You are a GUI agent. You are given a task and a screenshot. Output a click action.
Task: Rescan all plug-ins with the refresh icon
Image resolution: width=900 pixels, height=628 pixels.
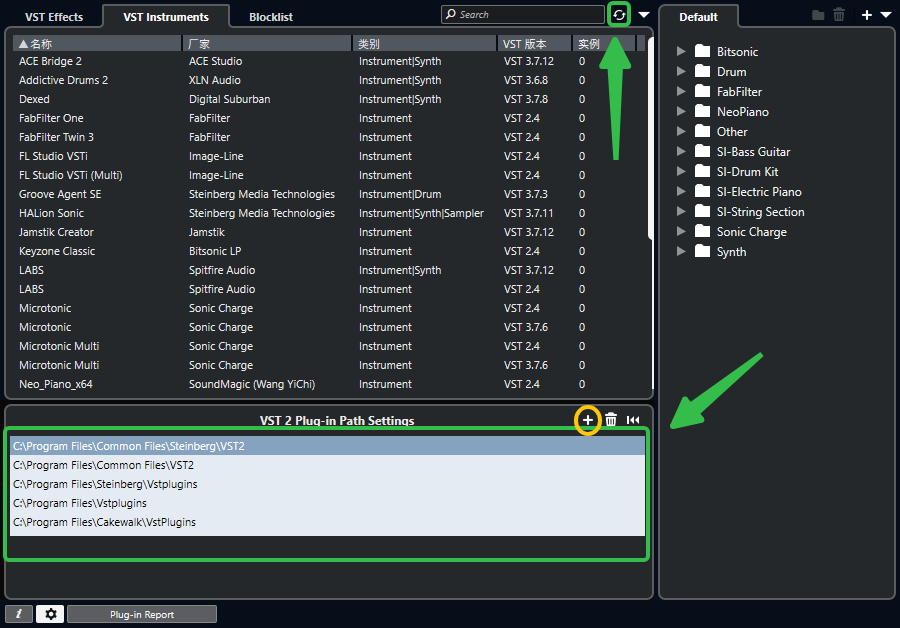point(619,15)
